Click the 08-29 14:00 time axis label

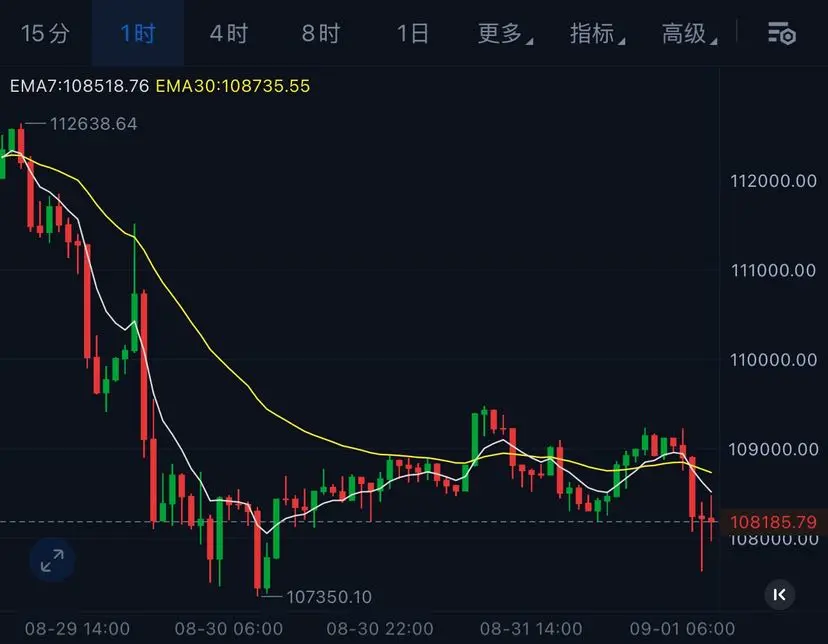pos(77,629)
